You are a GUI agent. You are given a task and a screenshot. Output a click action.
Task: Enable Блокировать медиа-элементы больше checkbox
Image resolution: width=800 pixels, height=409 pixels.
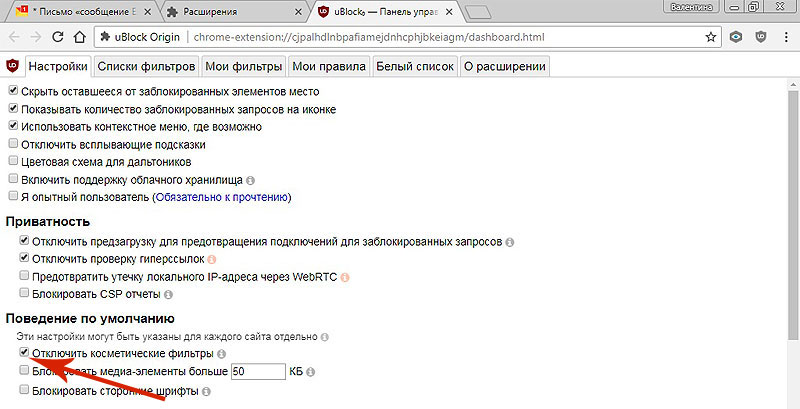(24, 370)
